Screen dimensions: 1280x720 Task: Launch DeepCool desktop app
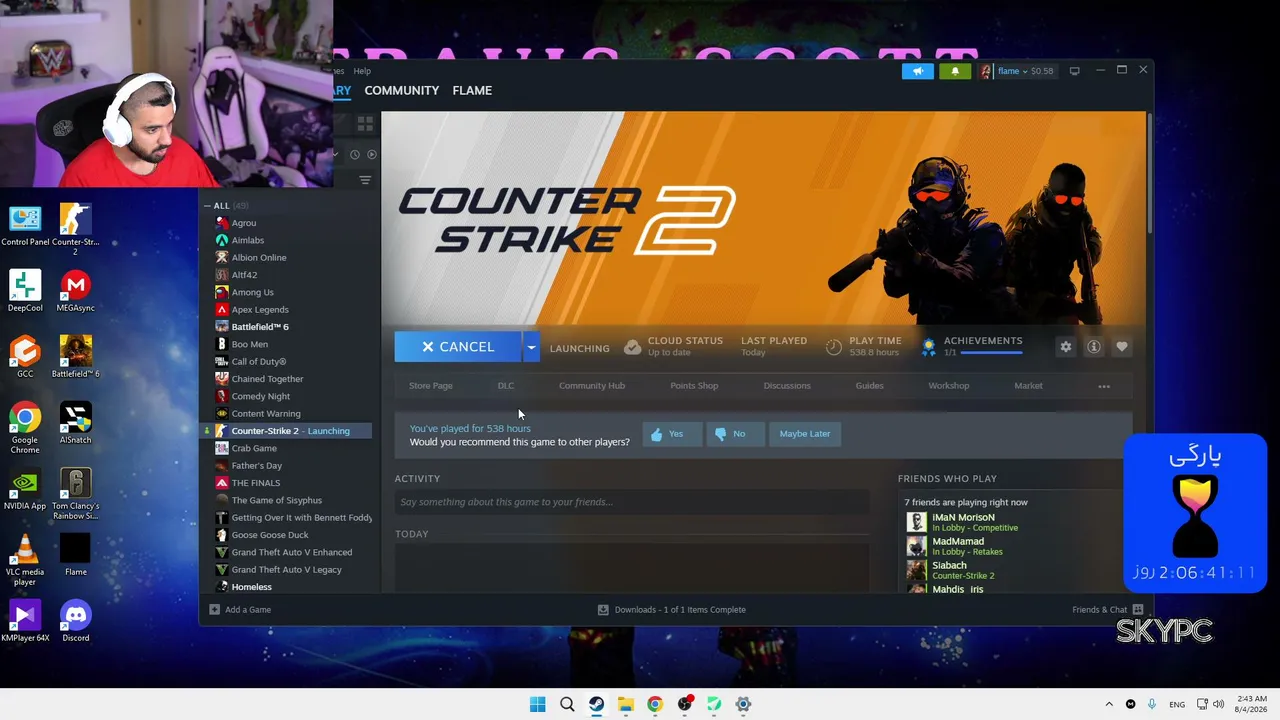tap(25, 291)
